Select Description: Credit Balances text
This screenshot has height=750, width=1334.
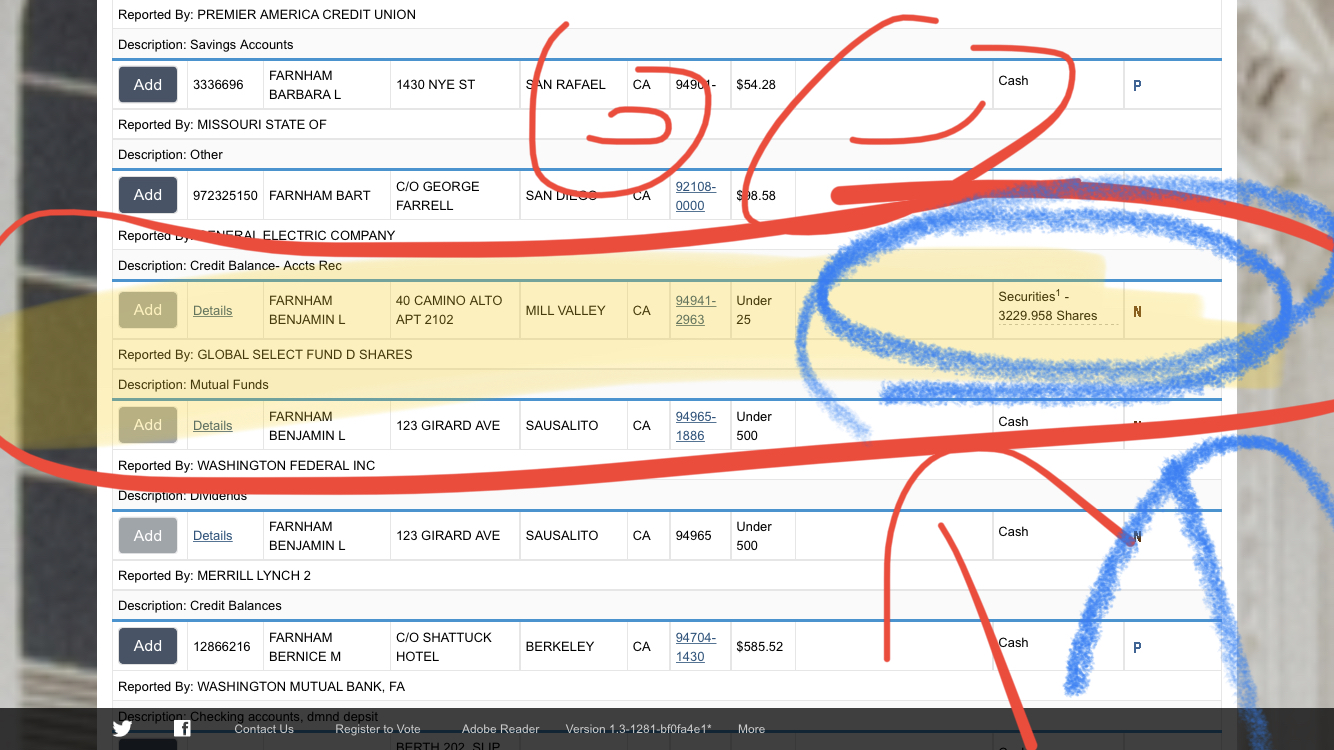(x=200, y=606)
